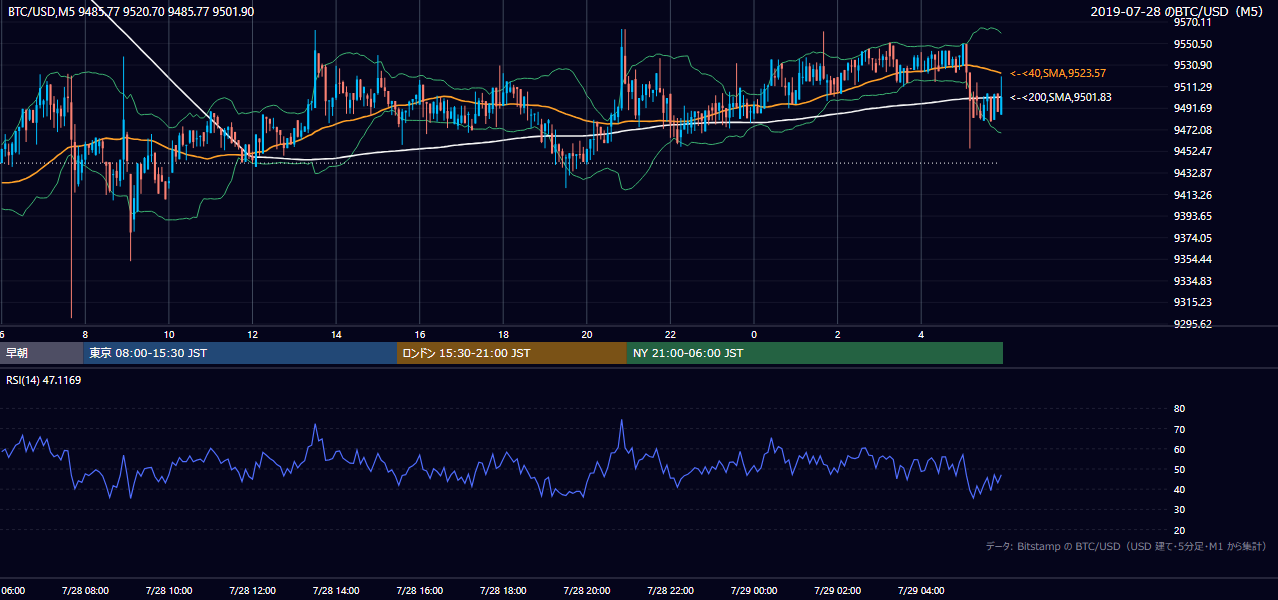This screenshot has height=600, width=1278.
Task: Click the 7/28 14:00 time label
Action: point(335,591)
